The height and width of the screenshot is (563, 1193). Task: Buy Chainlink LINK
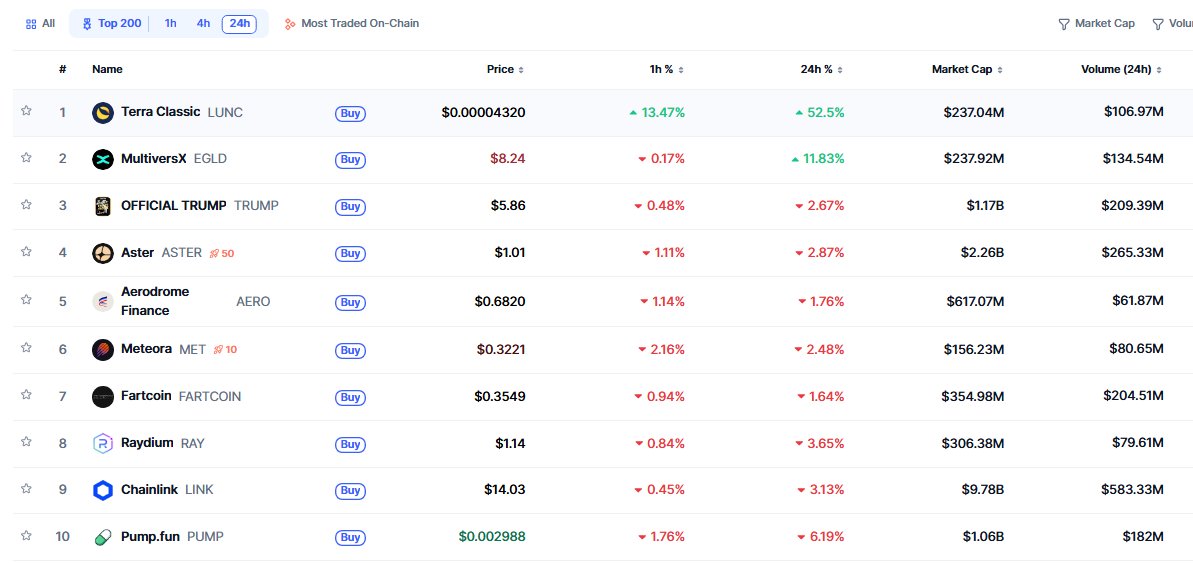click(350, 491)
